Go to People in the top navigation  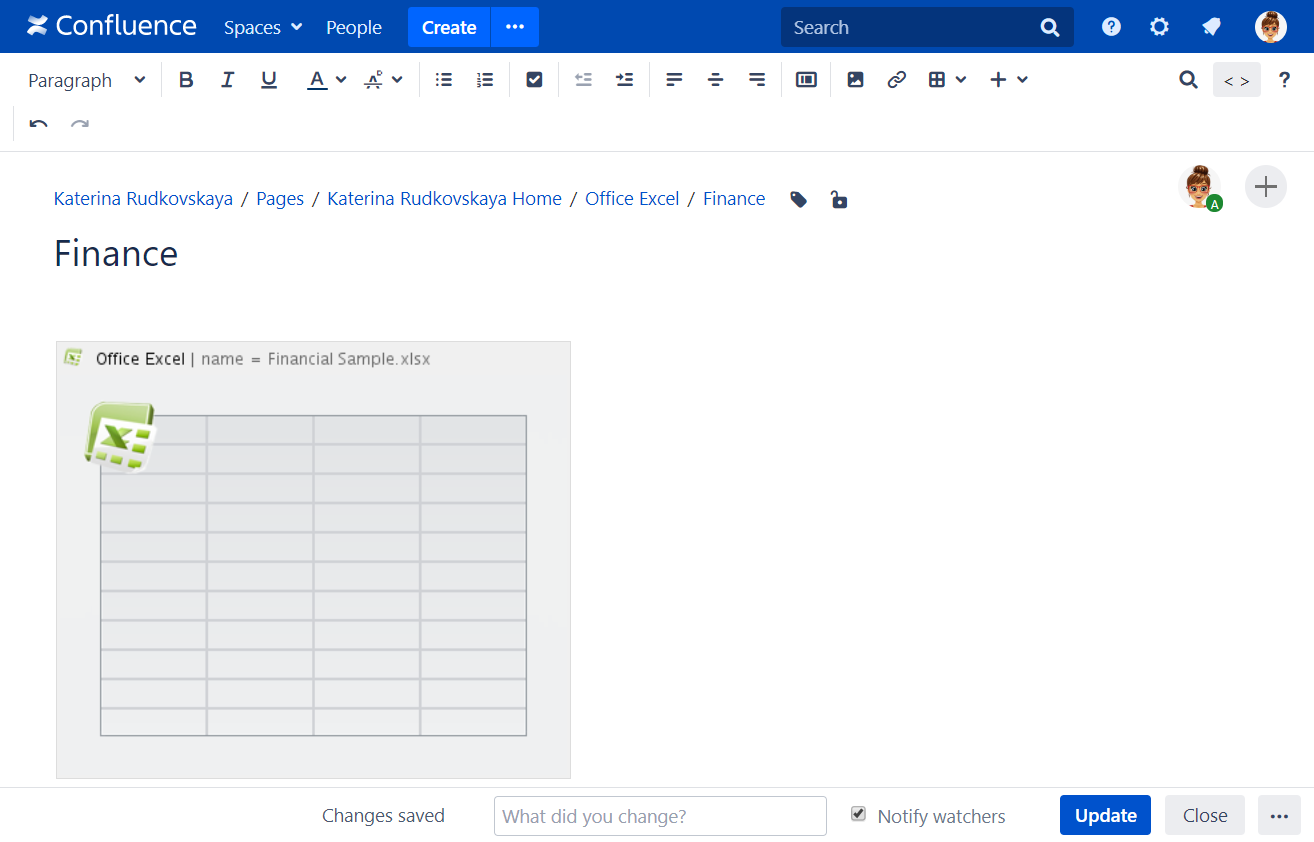tap(354, 27)
